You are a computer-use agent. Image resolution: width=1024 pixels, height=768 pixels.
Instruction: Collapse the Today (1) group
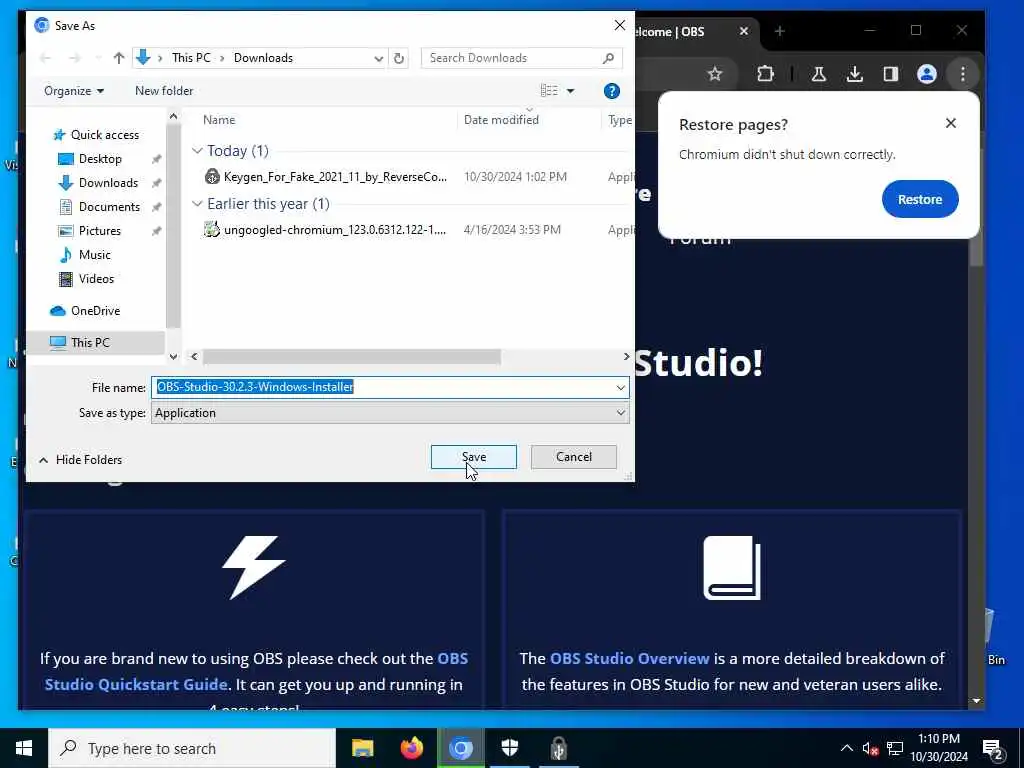(x=197, y=151)
